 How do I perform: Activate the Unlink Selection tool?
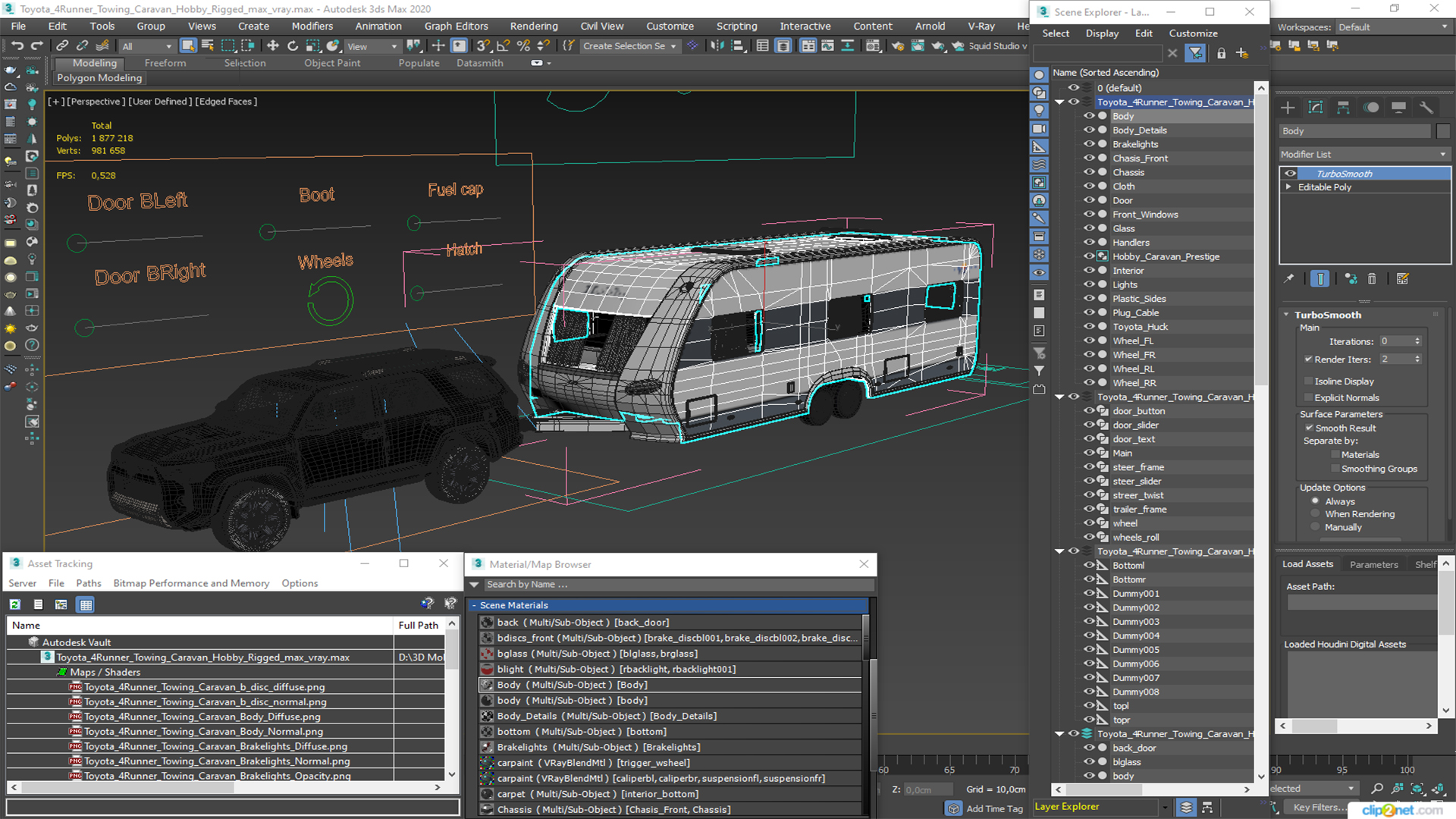[83, 46]
